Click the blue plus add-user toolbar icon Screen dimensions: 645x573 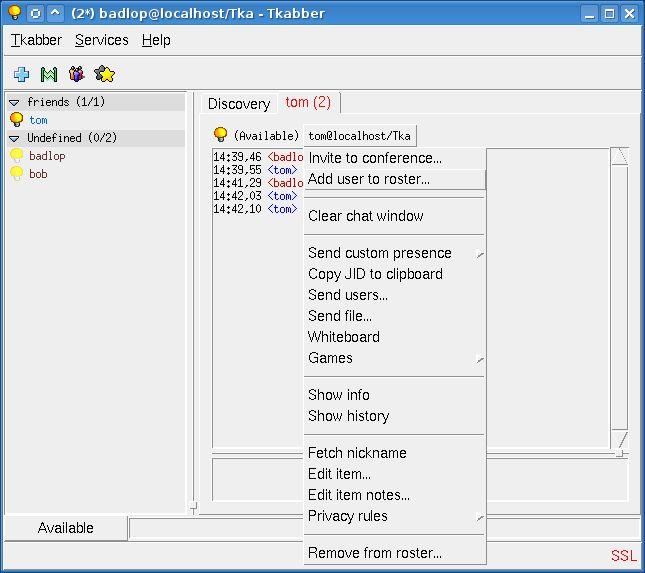pyautogui.click(x=21, y=74)
